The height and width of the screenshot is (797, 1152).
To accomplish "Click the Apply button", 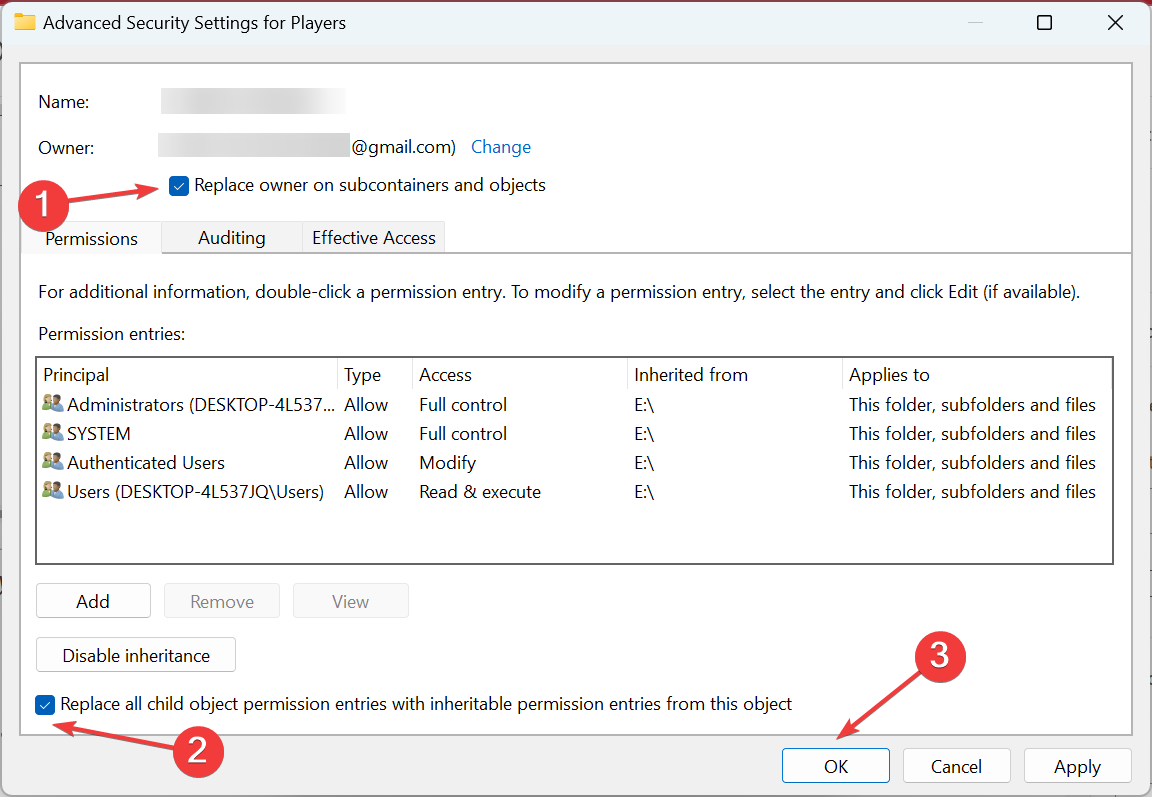I will pos(1077,767).
